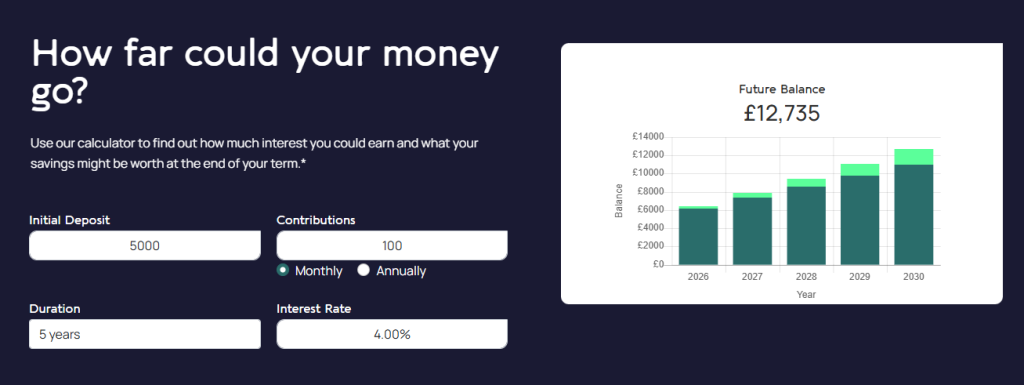Open the Duration dropdown showing 5 years
Screen dimensions: 1024x385
coord(145,334)
